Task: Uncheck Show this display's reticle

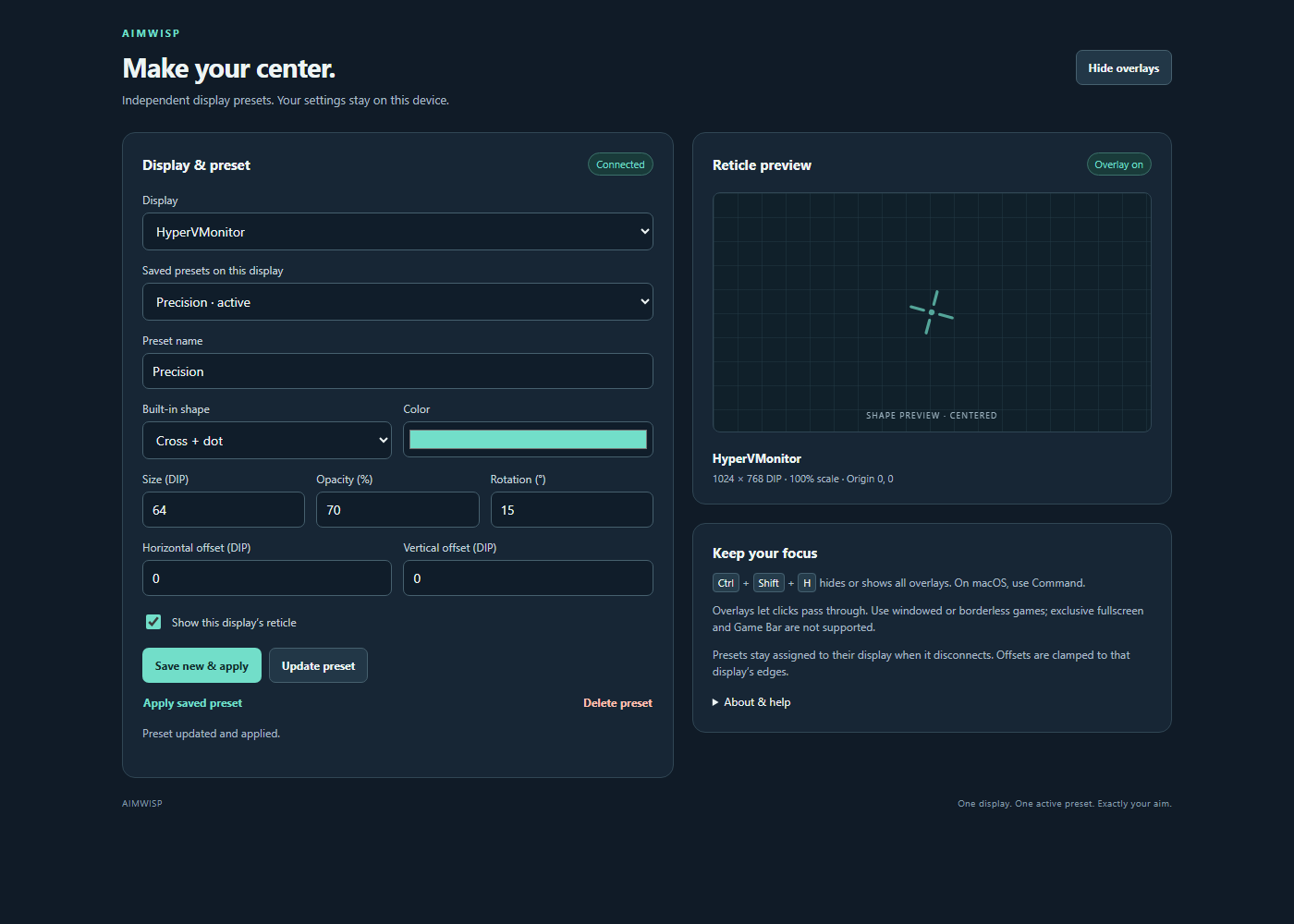Action: (x=153, y=622)
